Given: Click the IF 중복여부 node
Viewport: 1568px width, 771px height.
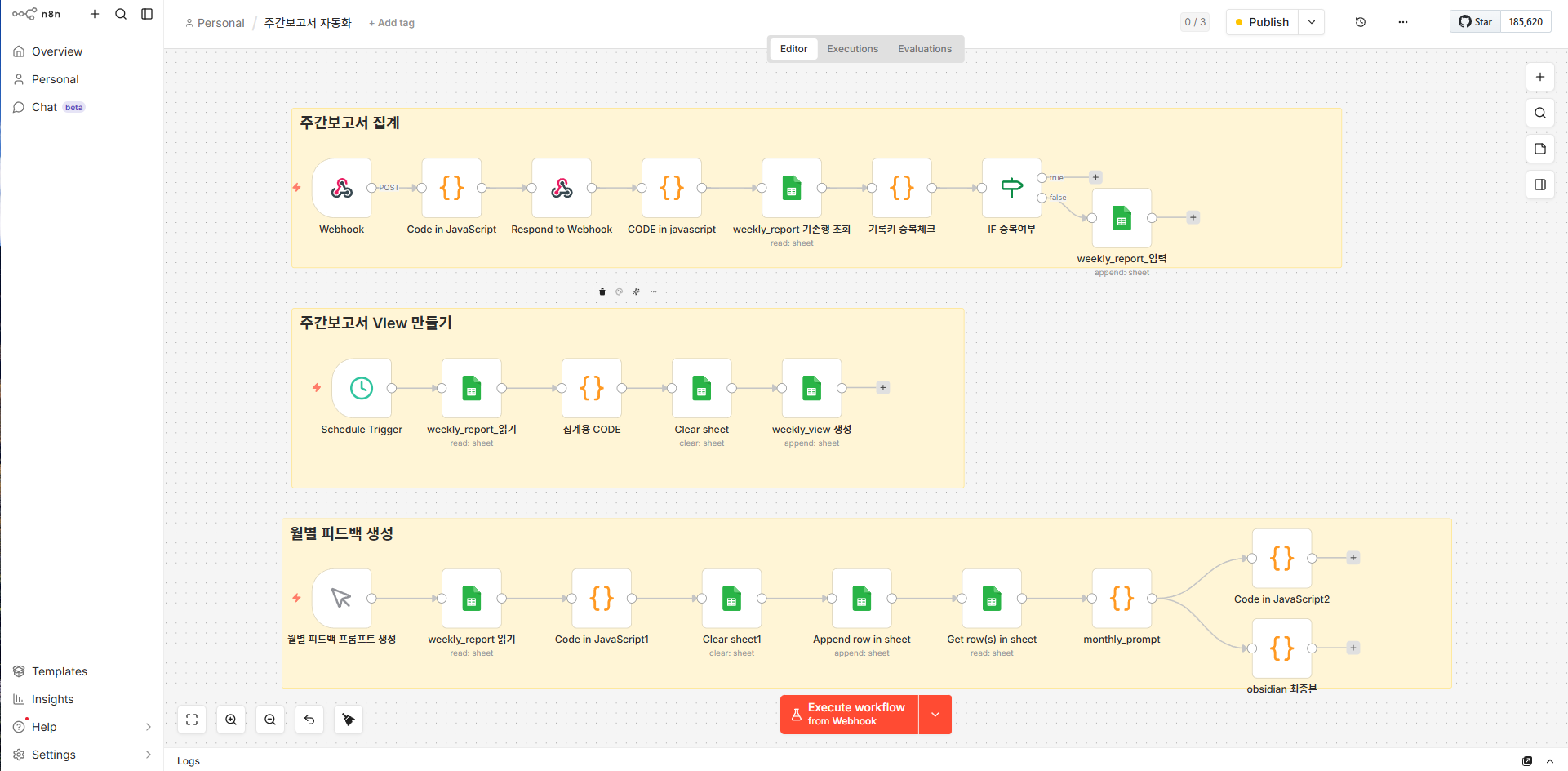Looking at the screenshot, I should point(1011,189).
